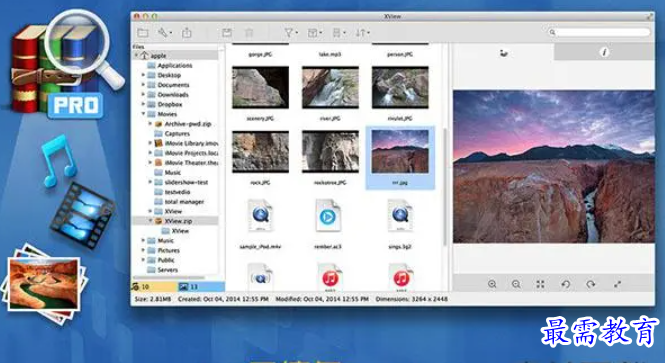665x363 pixels.
Task: Click the trash delete toolbar icon
Action: [x=249, y=33]
